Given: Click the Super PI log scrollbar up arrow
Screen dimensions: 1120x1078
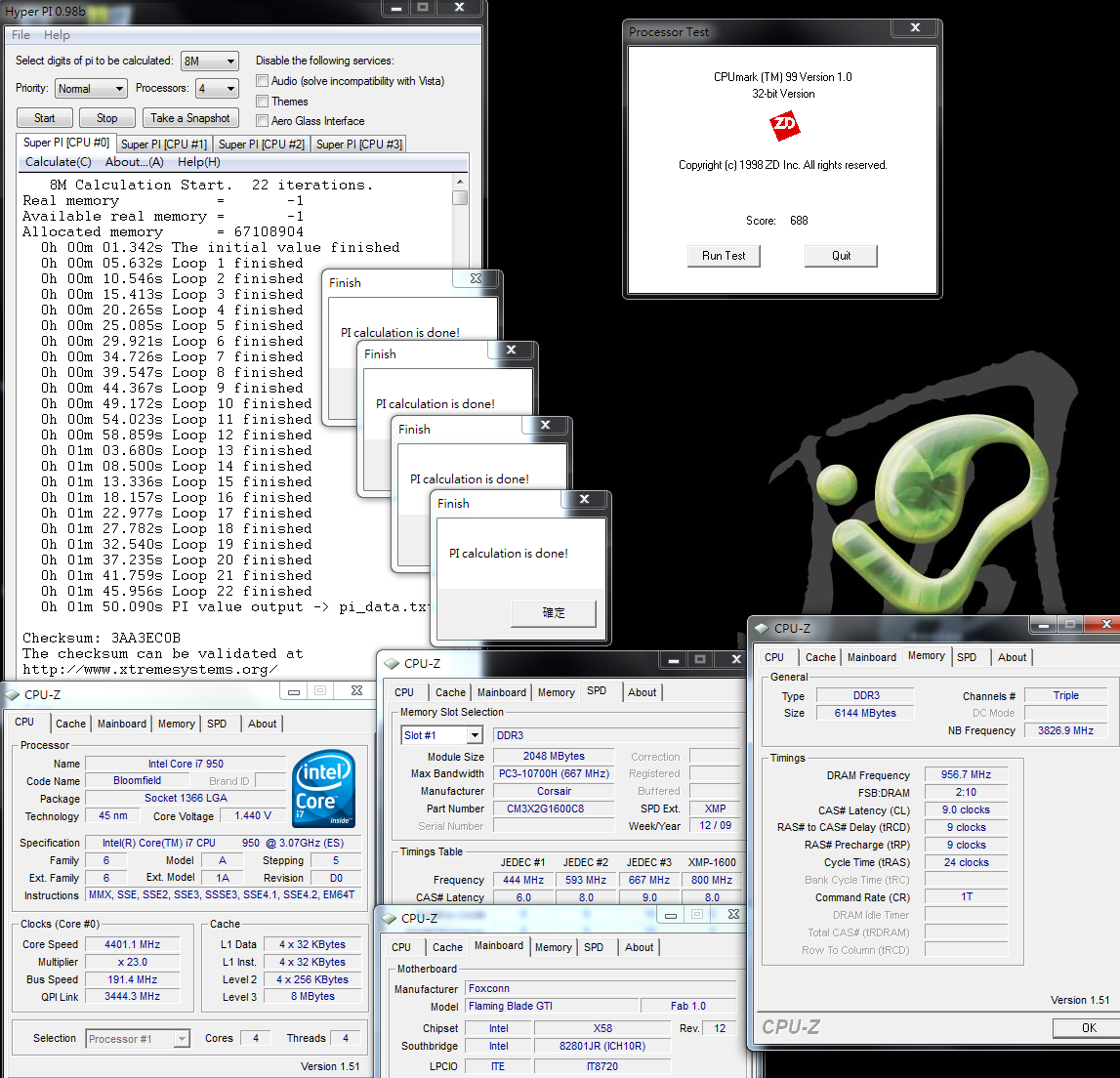Looking at the screenshot, I should [460, 183].
